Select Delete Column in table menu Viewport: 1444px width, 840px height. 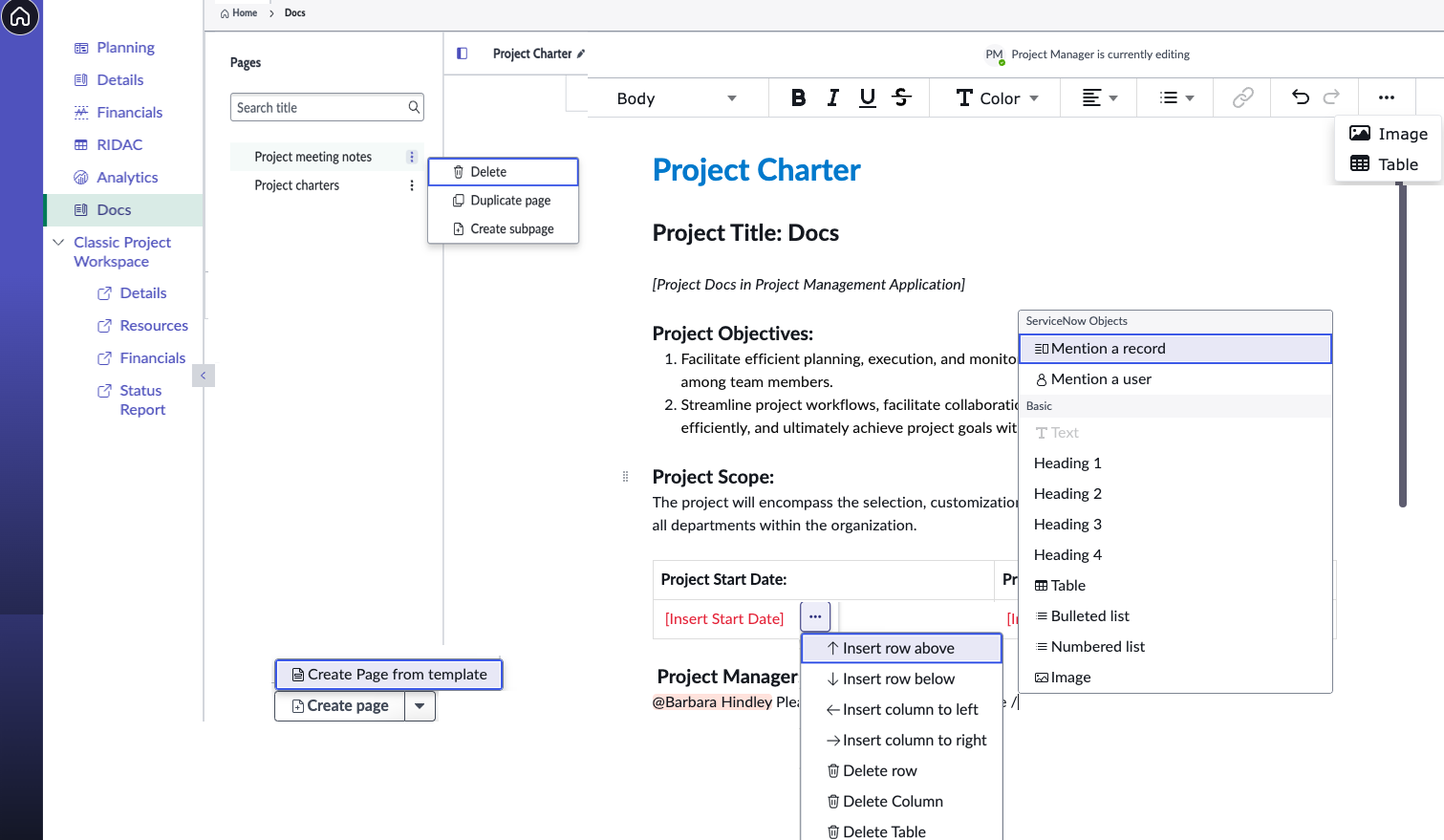[901, 801]
